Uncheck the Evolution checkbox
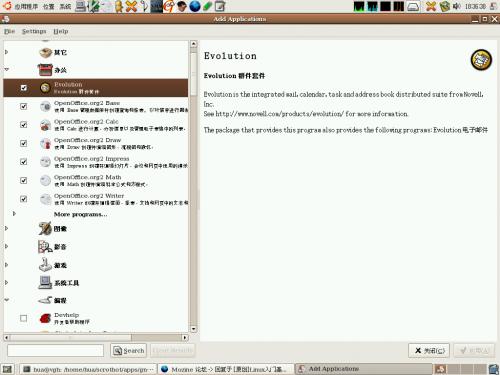The image size is (500, 375). pos(23,88)
